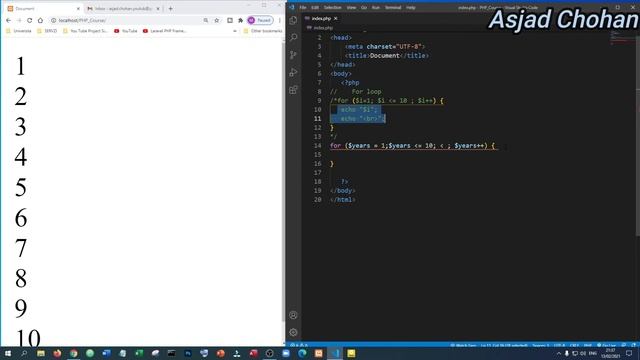This screenshot has height=360, width=640.
Task: Open the SERVD bookmarks folder
Action: (47, 31)
